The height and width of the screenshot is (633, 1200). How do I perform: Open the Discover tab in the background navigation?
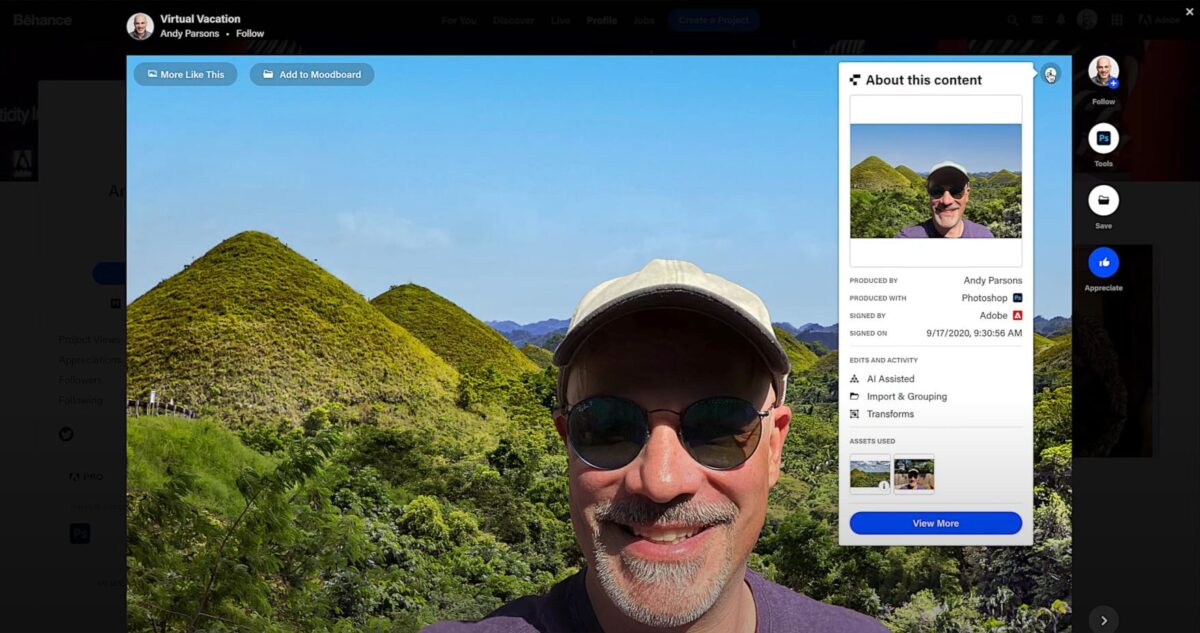click(514, 20)
